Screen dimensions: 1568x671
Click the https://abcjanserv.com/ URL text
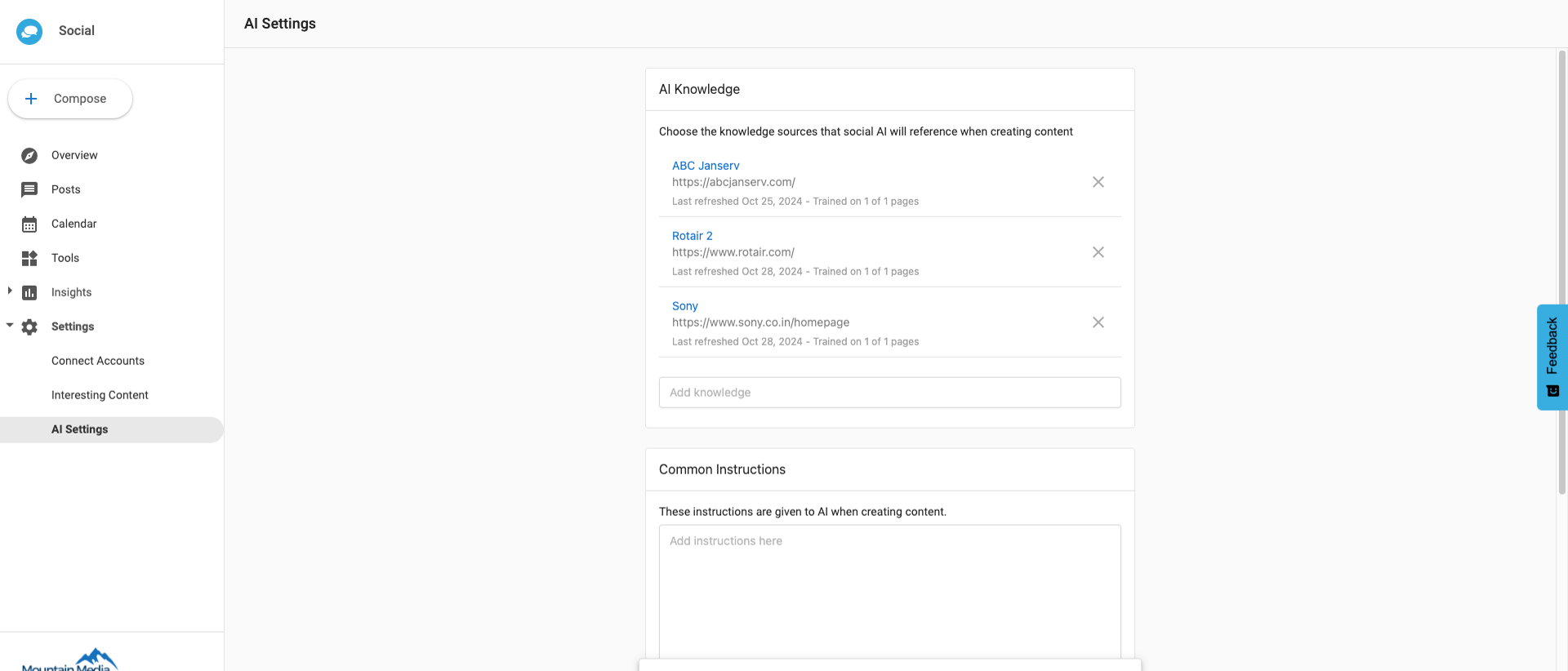733,182
